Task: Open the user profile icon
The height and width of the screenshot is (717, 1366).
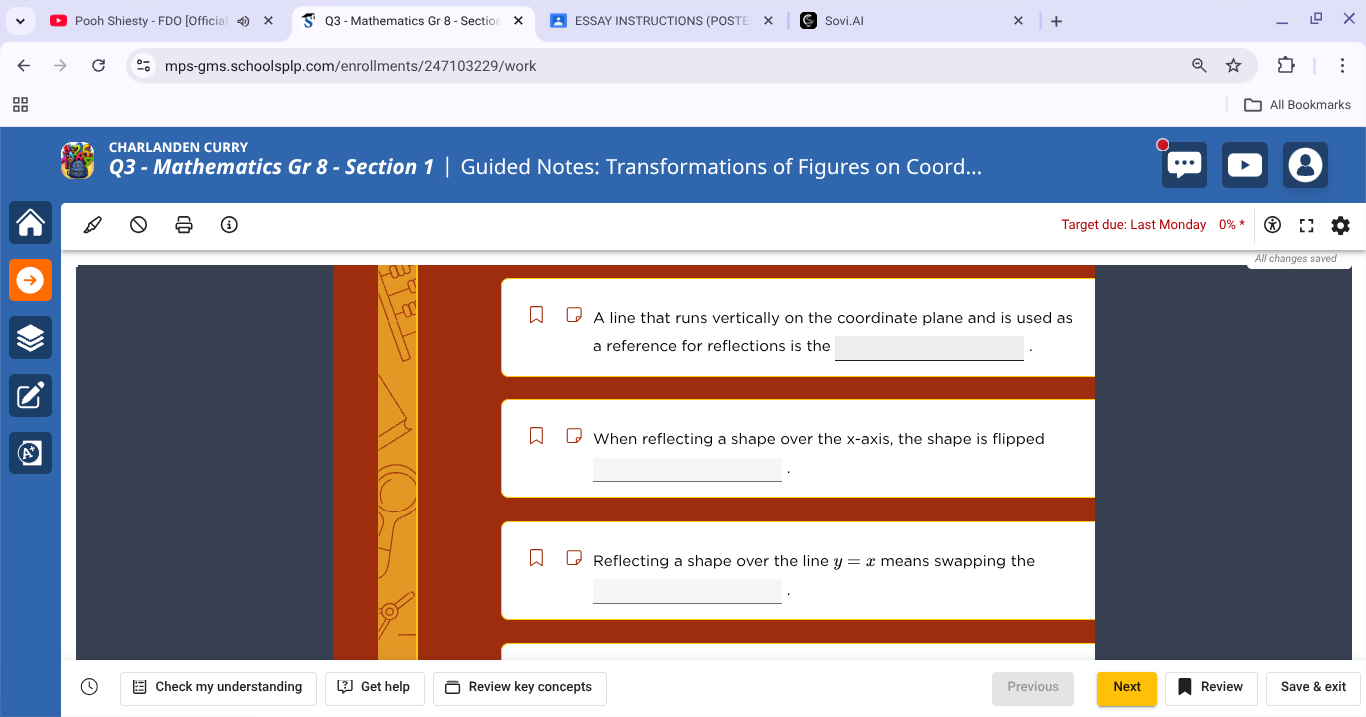Action: click(1305, 165)
